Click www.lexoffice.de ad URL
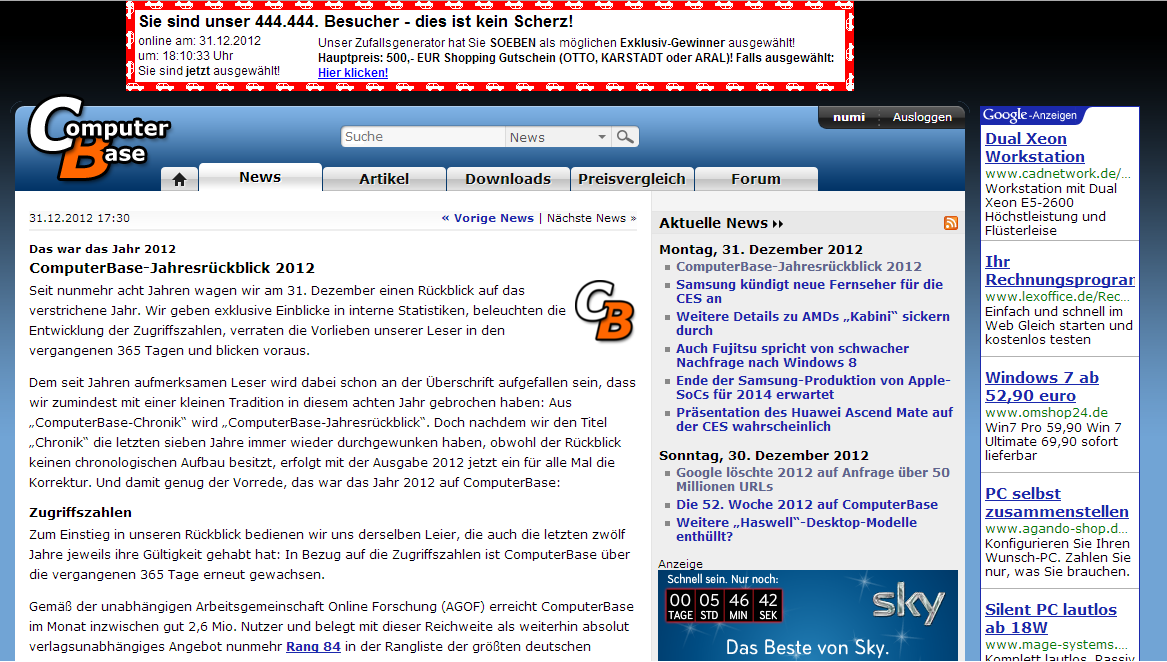 tap(1058, 296)
